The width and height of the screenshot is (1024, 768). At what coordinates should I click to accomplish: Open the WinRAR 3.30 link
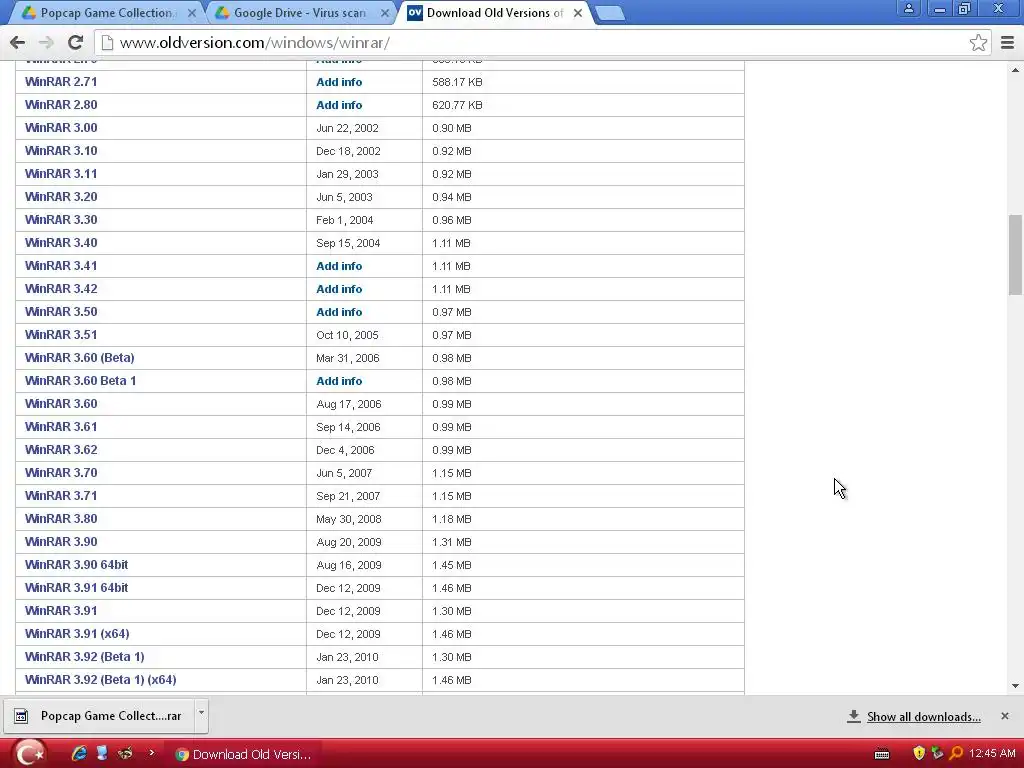[61, 219]
